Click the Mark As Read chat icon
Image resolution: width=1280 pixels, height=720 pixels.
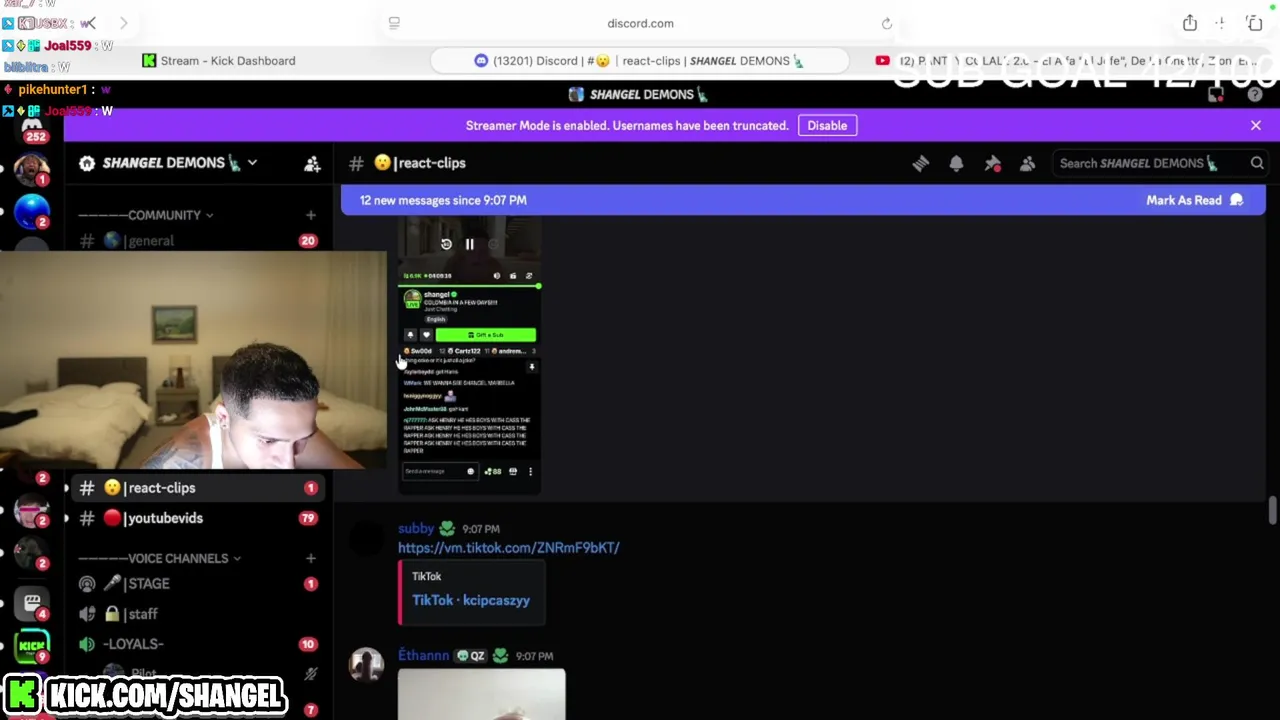[1236, 200]
